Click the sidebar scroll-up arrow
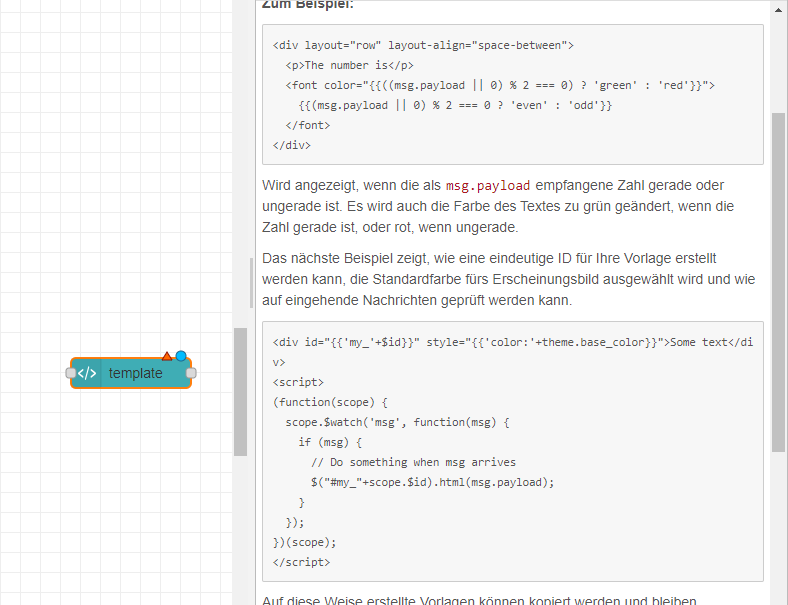The height and width of the screenshot is (605, 788). click(779, 9)
